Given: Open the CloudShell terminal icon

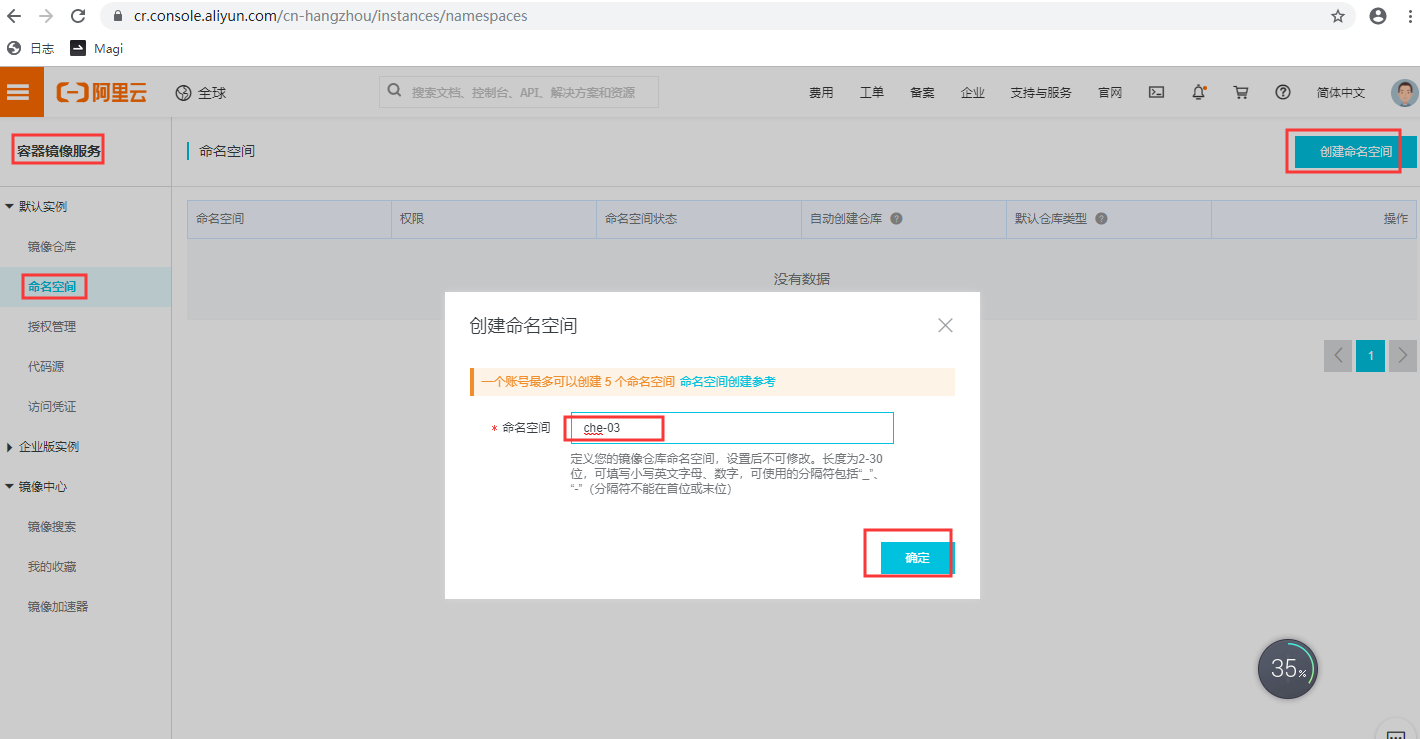Looking at the screenshot, I should click(1156, 91).
